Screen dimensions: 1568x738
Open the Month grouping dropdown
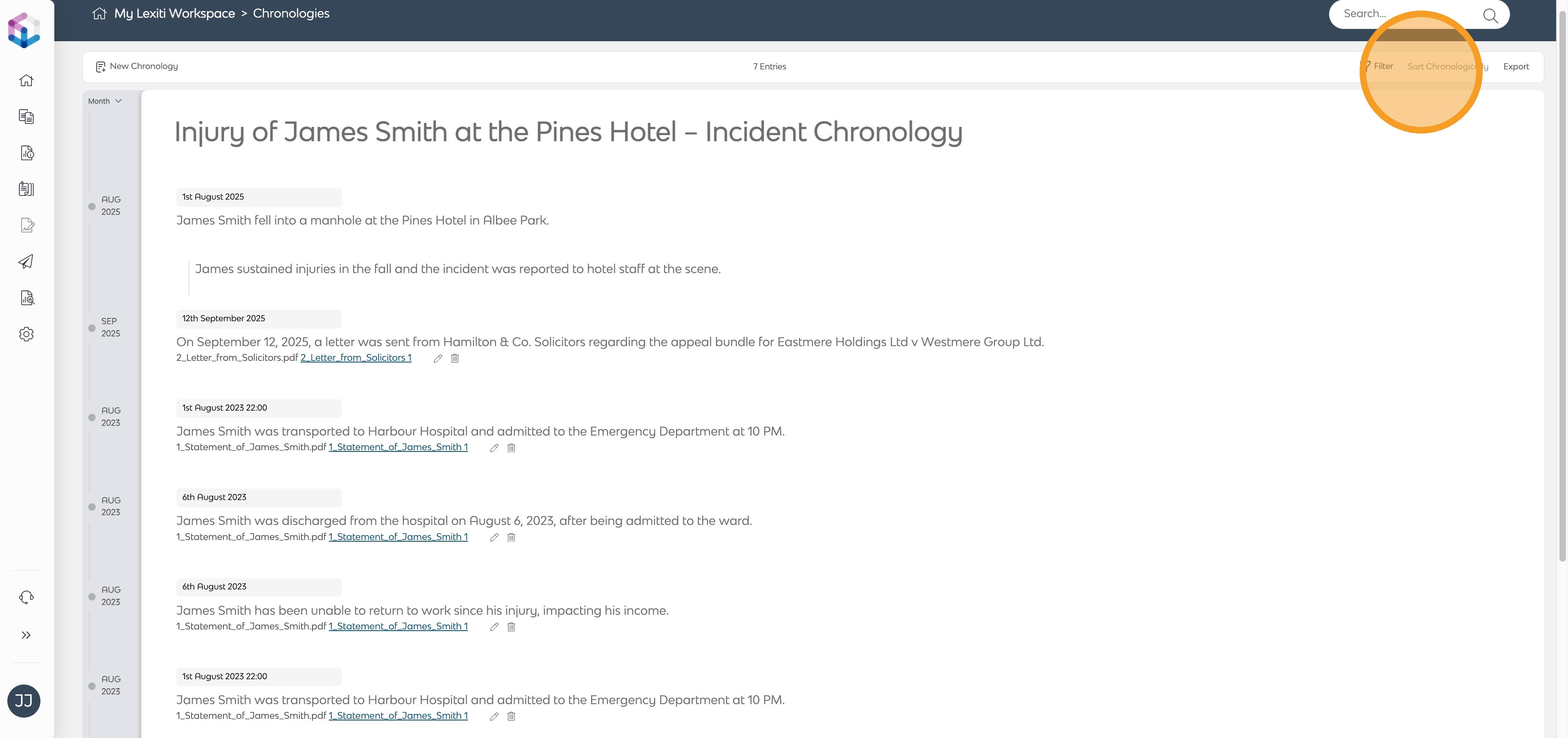pos(105,101)
